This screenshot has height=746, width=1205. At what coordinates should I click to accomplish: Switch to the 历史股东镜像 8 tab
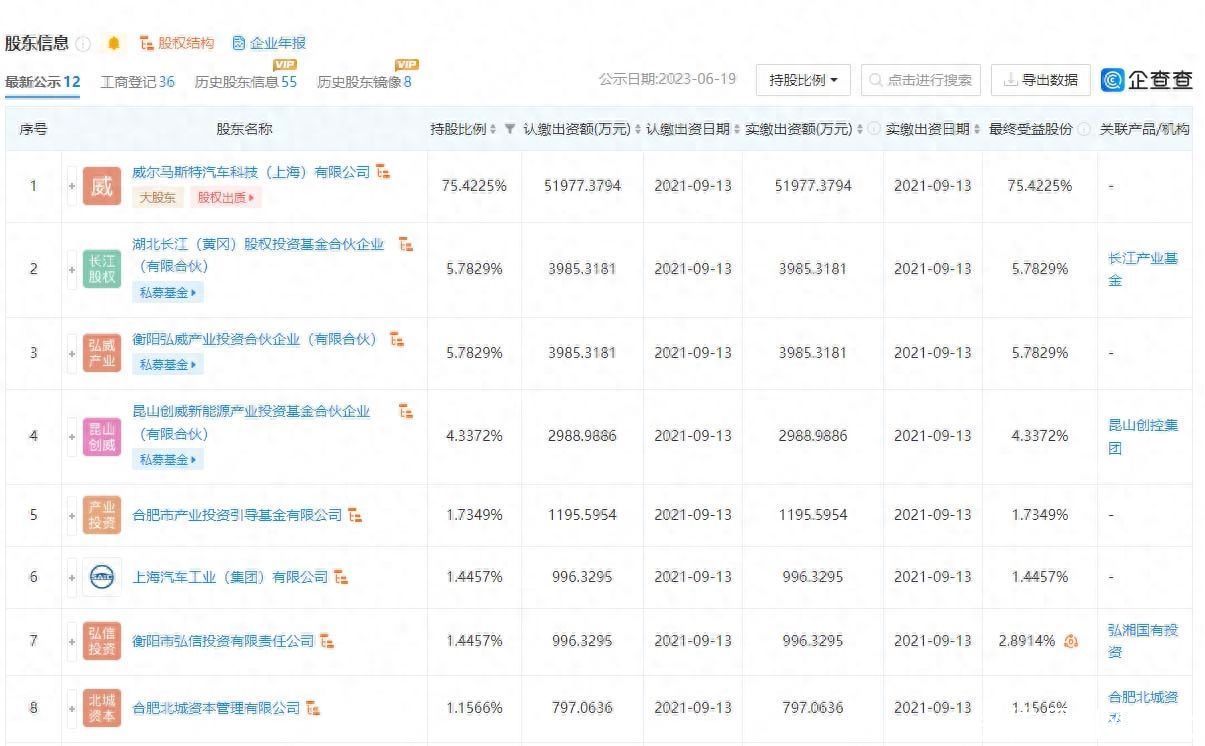(x=364, y=81)
